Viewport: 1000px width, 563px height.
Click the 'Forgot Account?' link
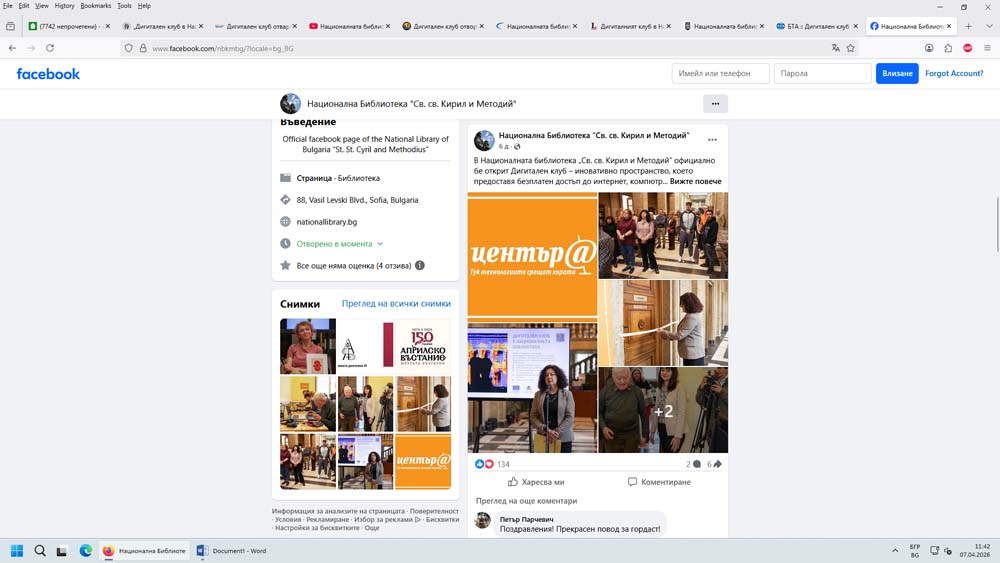coord(954,73)
